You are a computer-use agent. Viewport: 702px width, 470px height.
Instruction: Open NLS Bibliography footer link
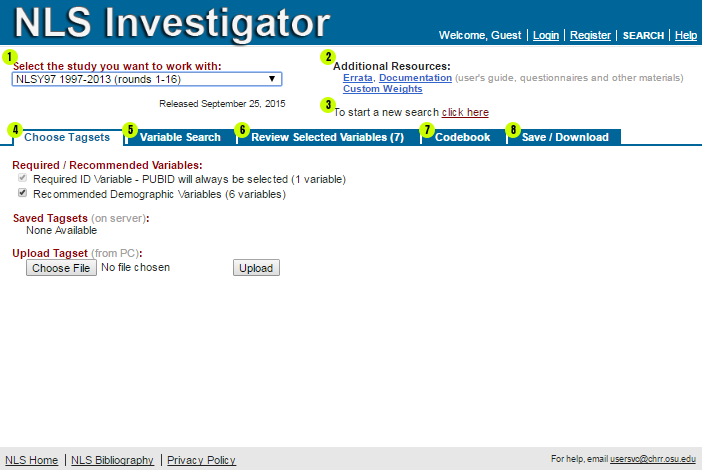click(x=112, y=460)
